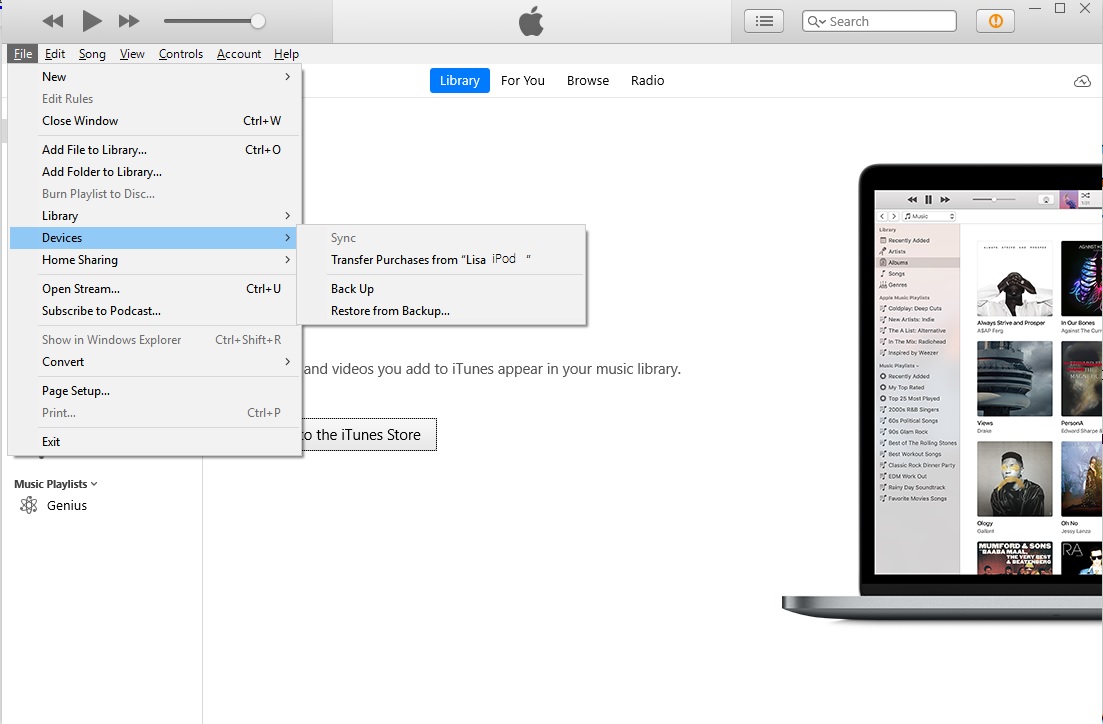Switch to the Browse tab
The height and width of the screenshot is (724, 1103).
coord(588,80)
